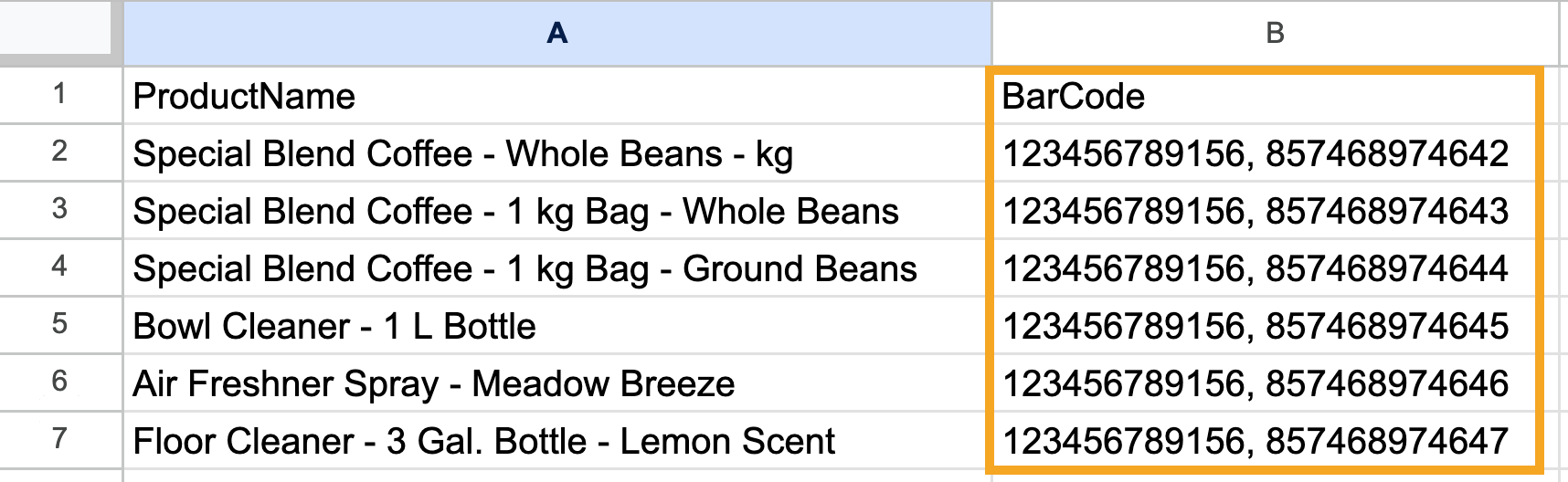Click barcode cell ending in 974646
1568x482 pixels.
pos(1264,383)
